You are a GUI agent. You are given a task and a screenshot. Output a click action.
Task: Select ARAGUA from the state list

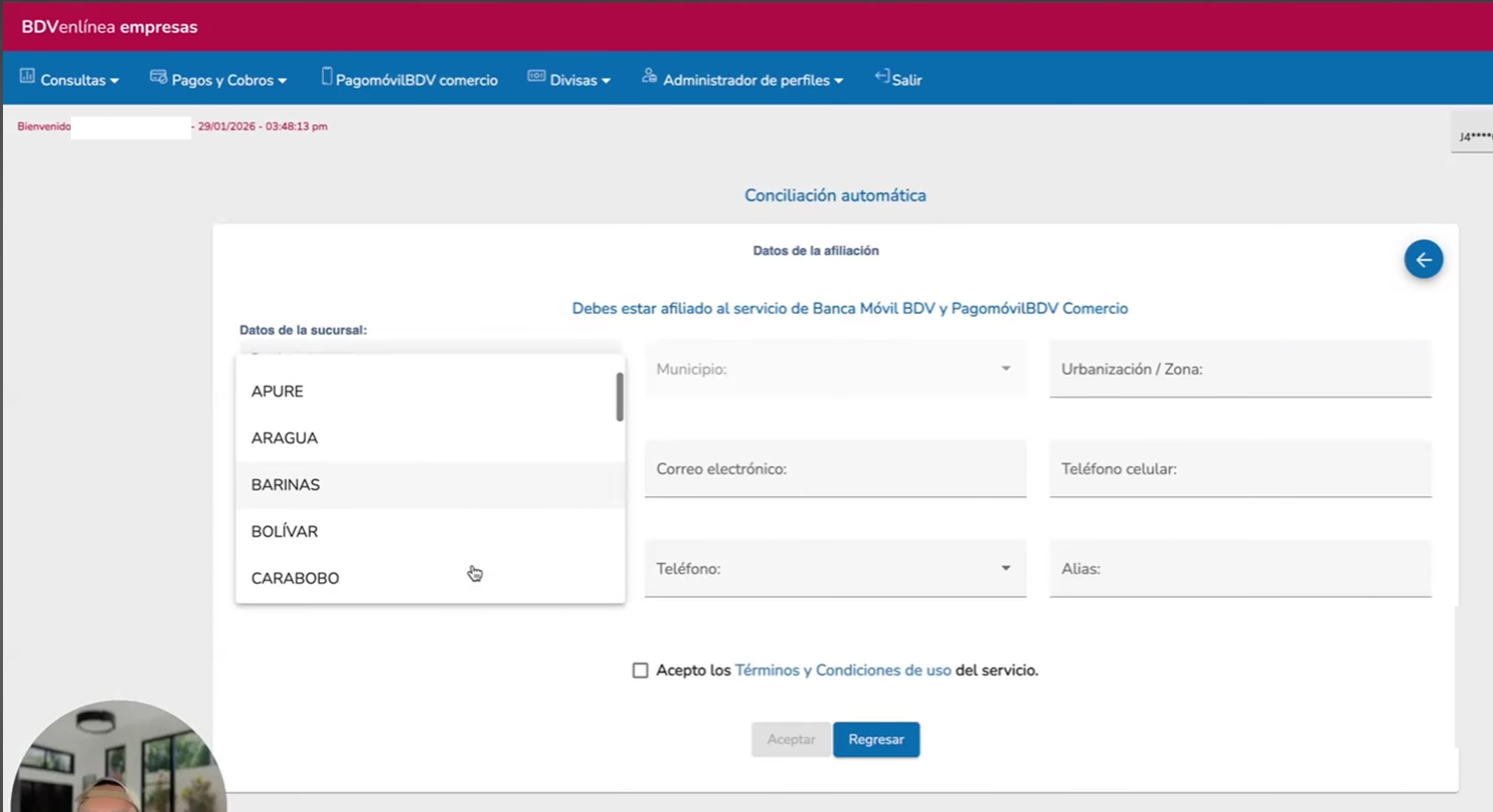click(430, 438)
